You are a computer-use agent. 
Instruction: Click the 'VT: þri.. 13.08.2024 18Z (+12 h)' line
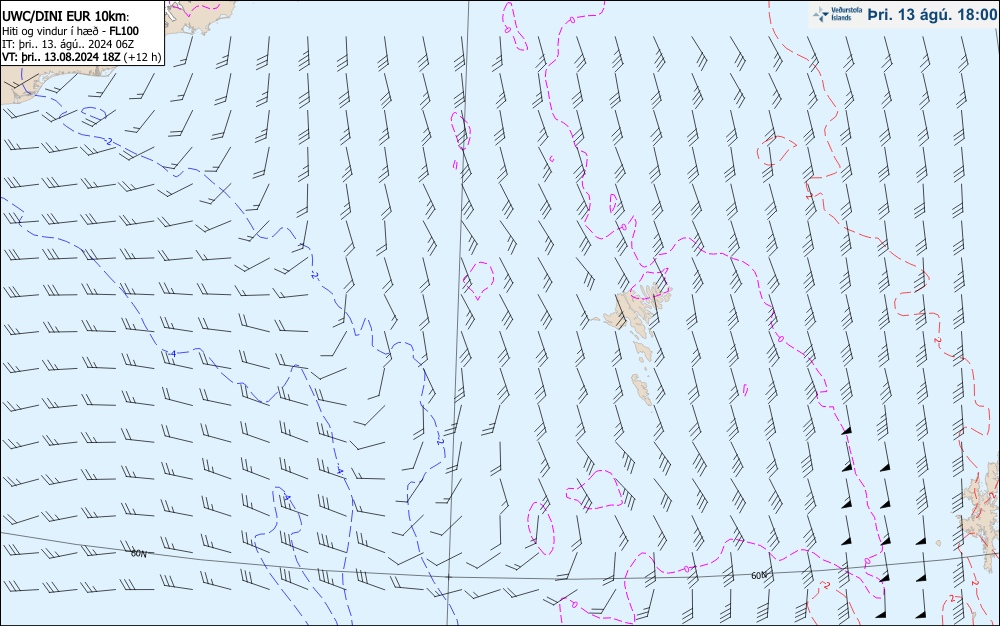tap(82, 57)
